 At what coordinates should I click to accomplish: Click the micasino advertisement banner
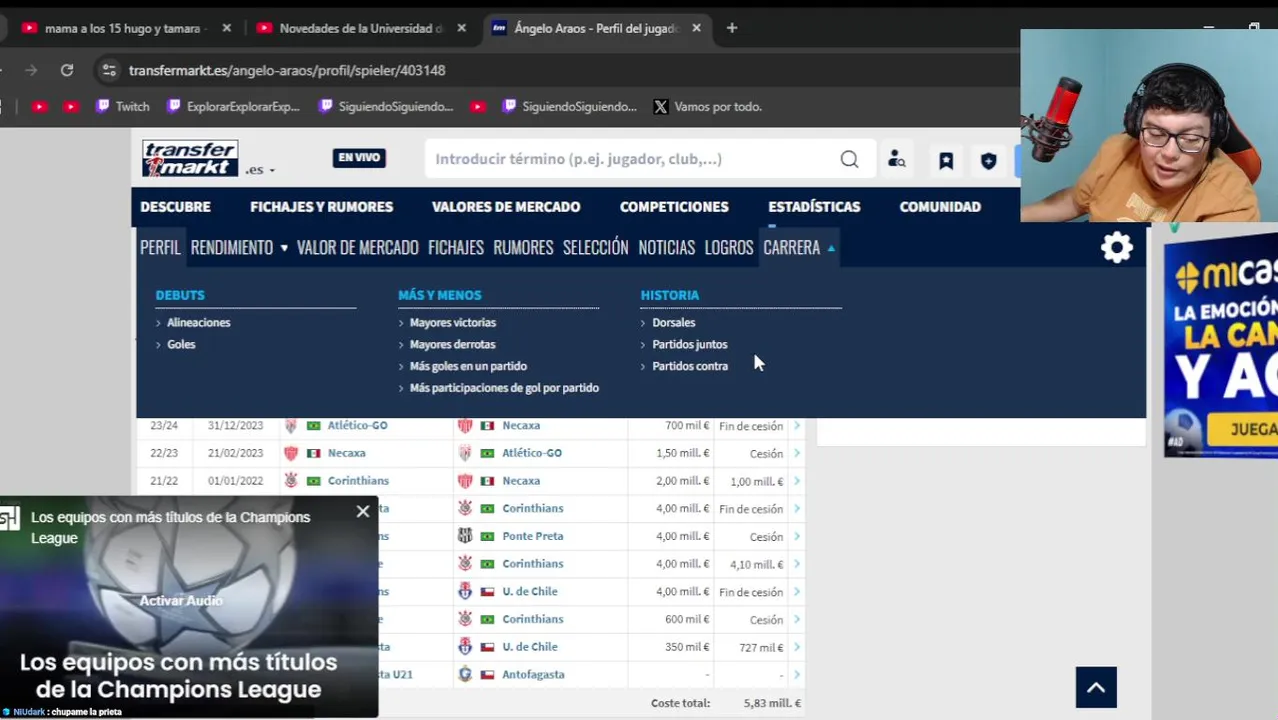pos(1221,345)
